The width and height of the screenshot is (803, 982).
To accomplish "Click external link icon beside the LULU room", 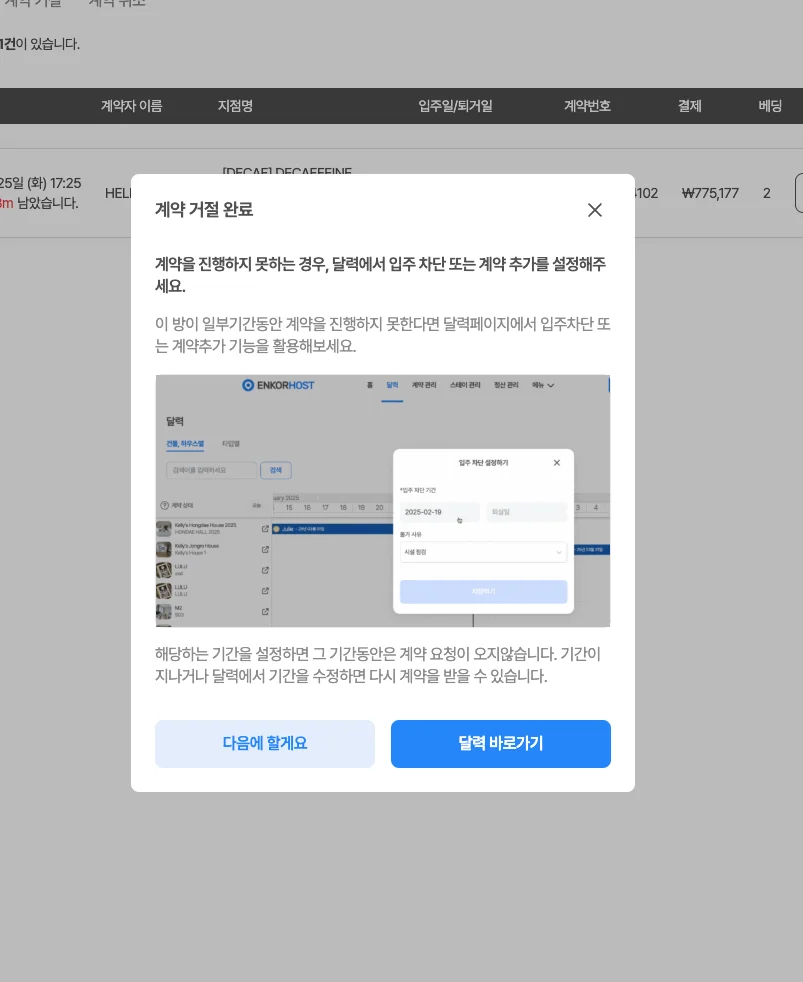I will pos(263,572).
